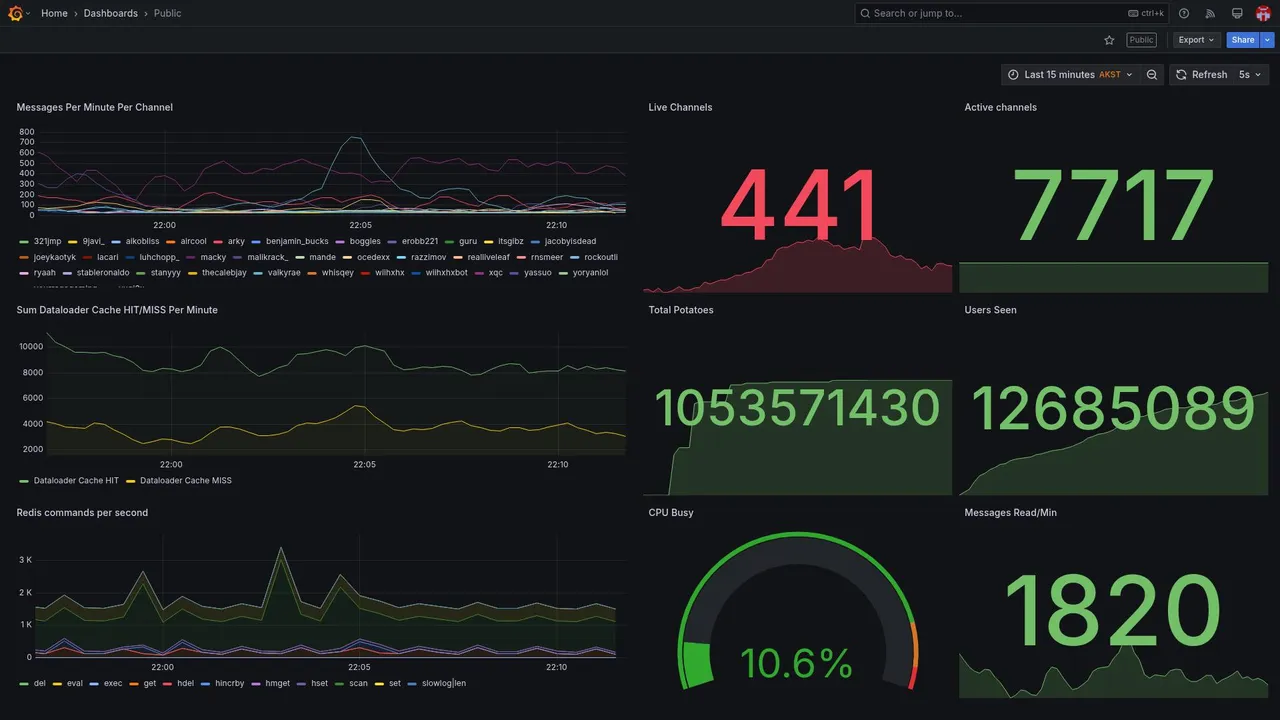Open the user profile avatar

1263,13
